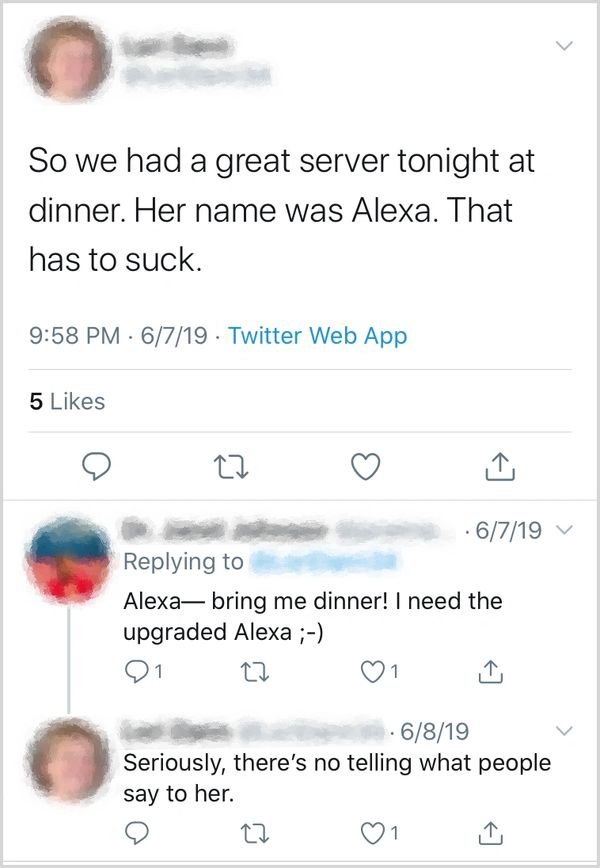Open the Twitter Web App link
The height and width of the screenshot is (868, 600).
click(x=317, y=336)
